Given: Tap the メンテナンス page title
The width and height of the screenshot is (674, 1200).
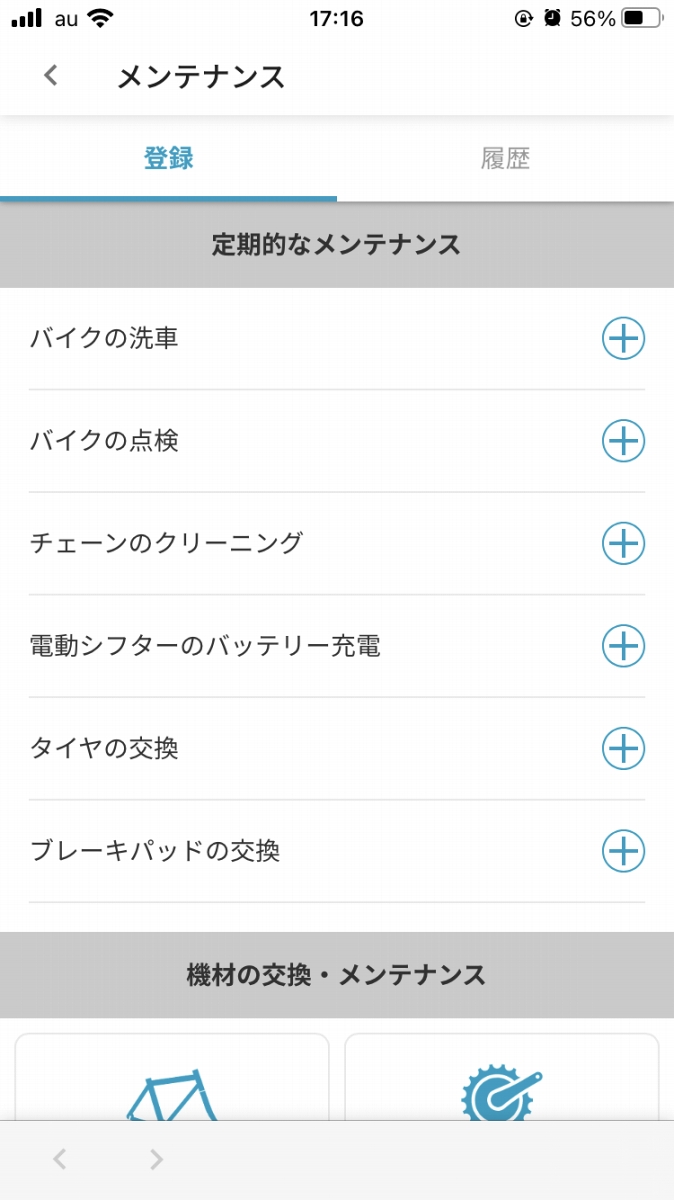Looking at the screenshot, I should [201, 77].
